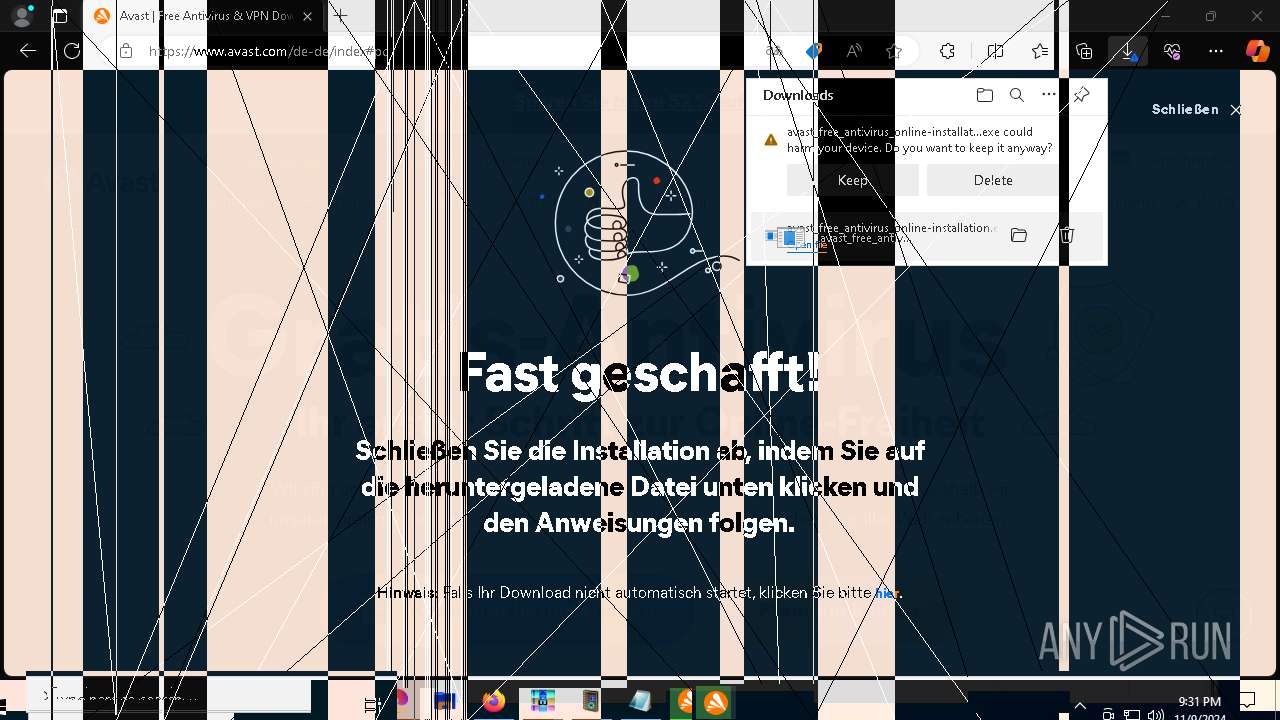Go back to the previous page
Viewport: 1280px width, 720px height.
tap(28, 51)
